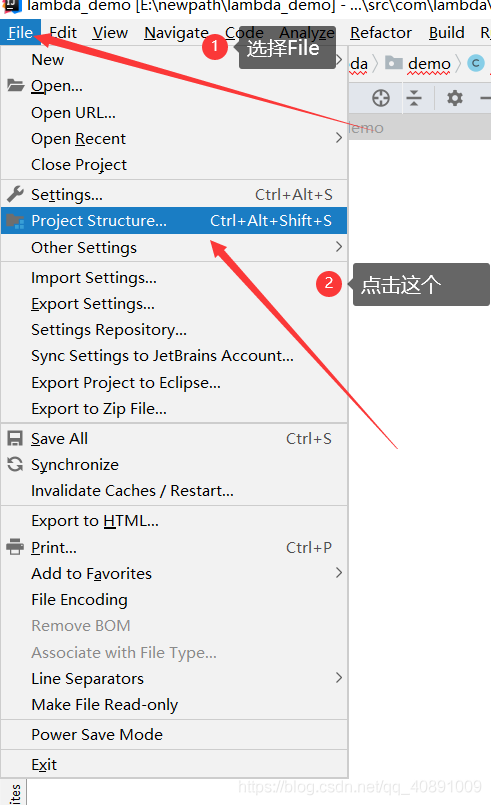This screenshot has height=805, width=491.
Task: Click the collapse all icon in toolbar
Action: coord(414,98)
